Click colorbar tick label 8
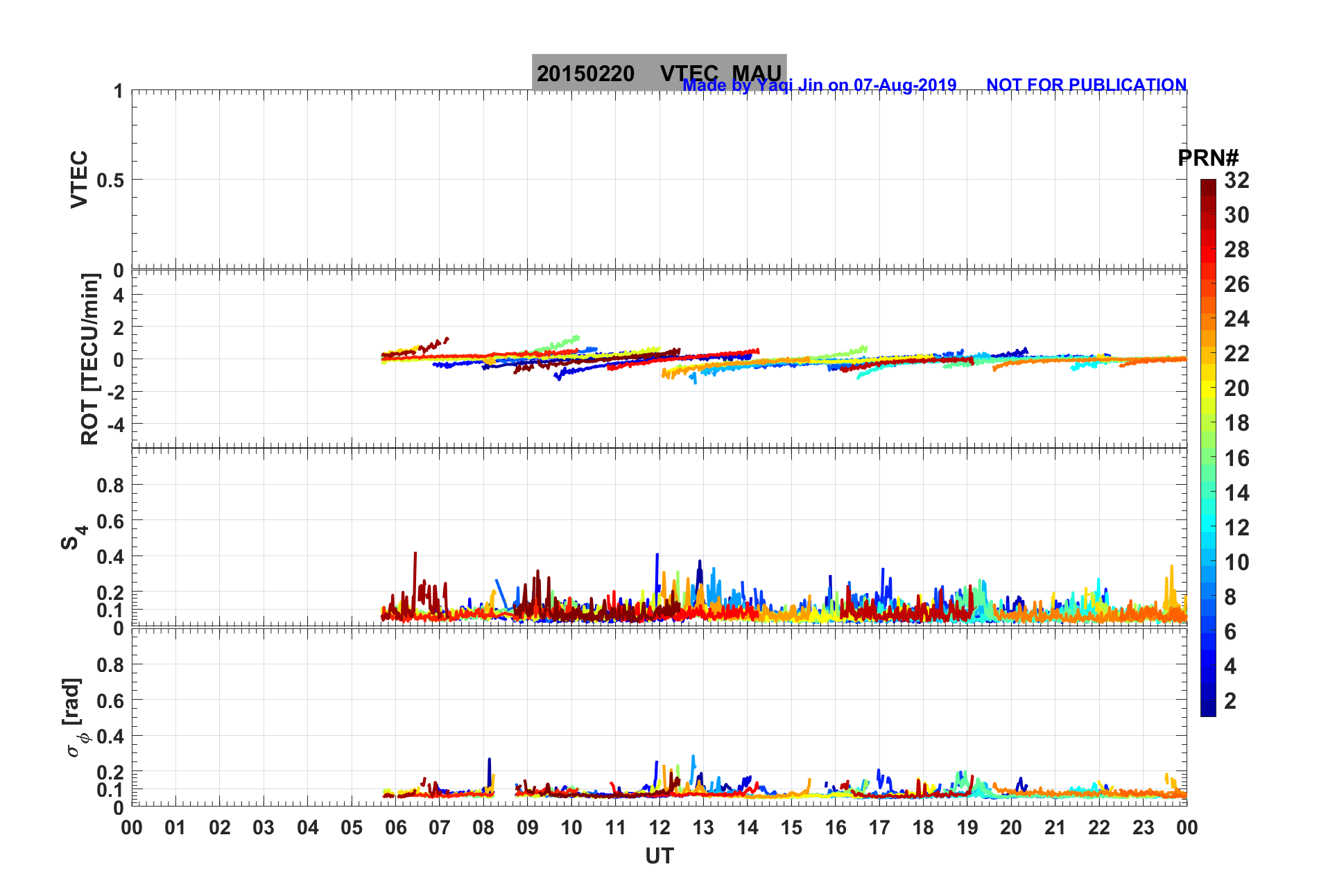This screenshot has width=1319, height=896. 1230,597
